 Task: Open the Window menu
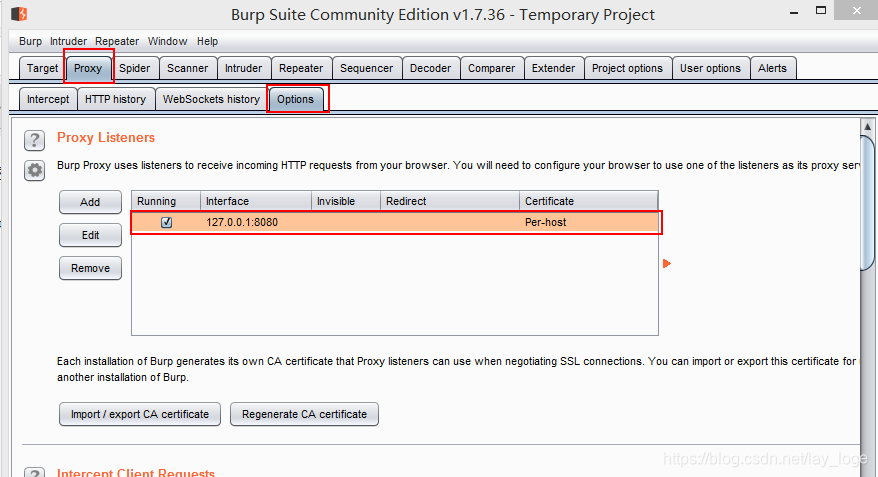click(x=167, y=41)
